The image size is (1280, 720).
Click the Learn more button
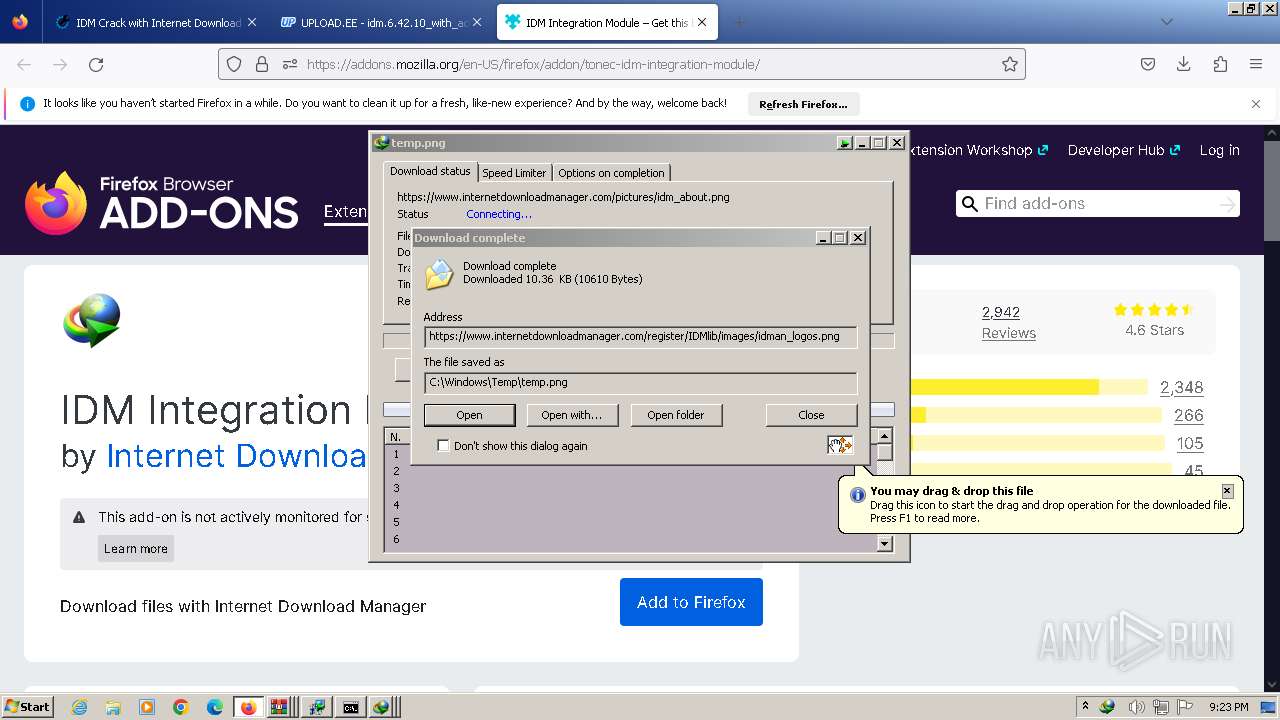click(x=136, y=549)
